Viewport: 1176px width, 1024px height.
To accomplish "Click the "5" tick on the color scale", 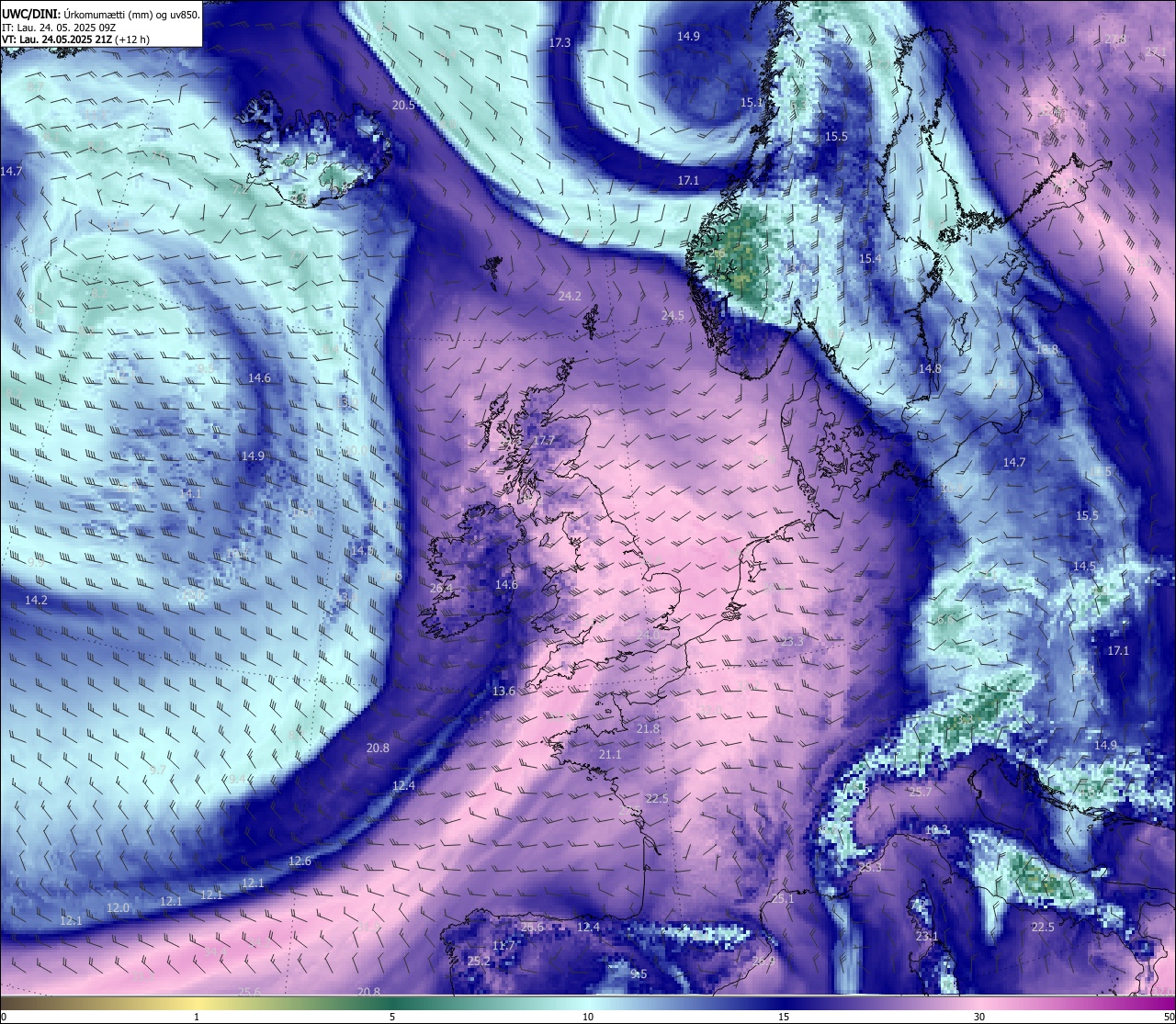I will 392,1017.
